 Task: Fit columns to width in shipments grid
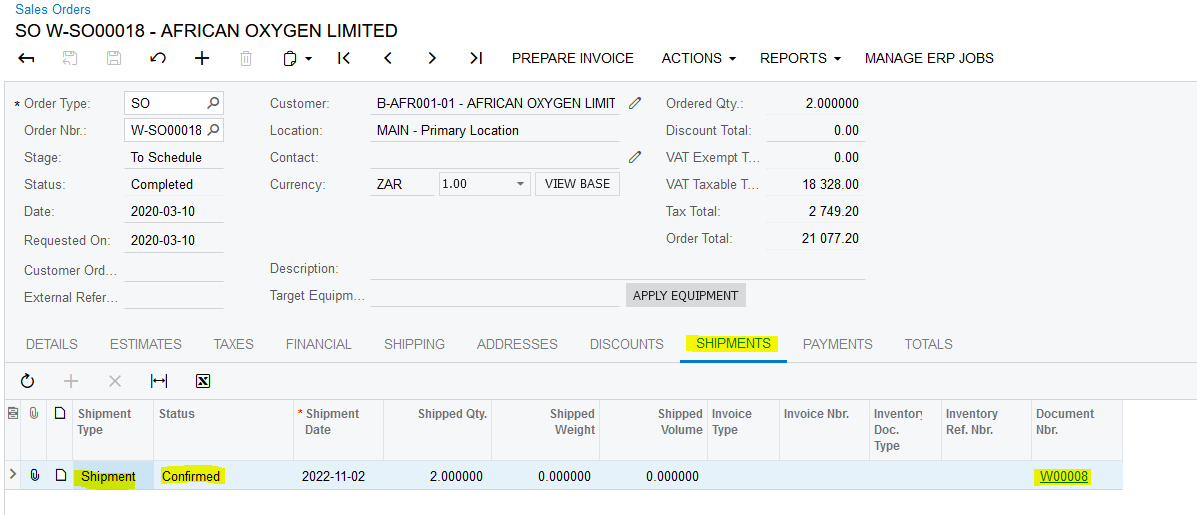[159, 381]
